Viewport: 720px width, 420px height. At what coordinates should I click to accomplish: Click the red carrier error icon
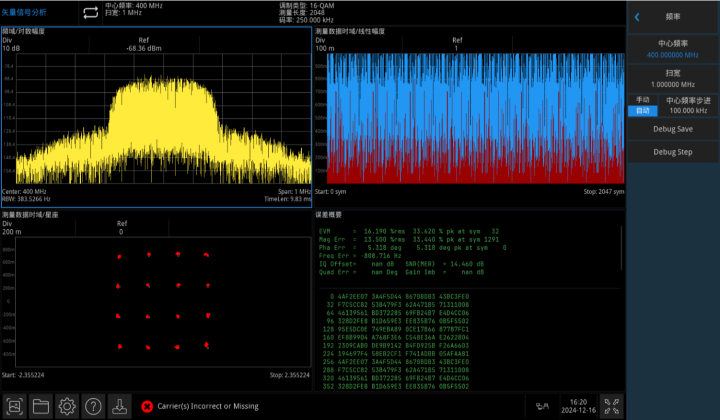pos(147,406)
